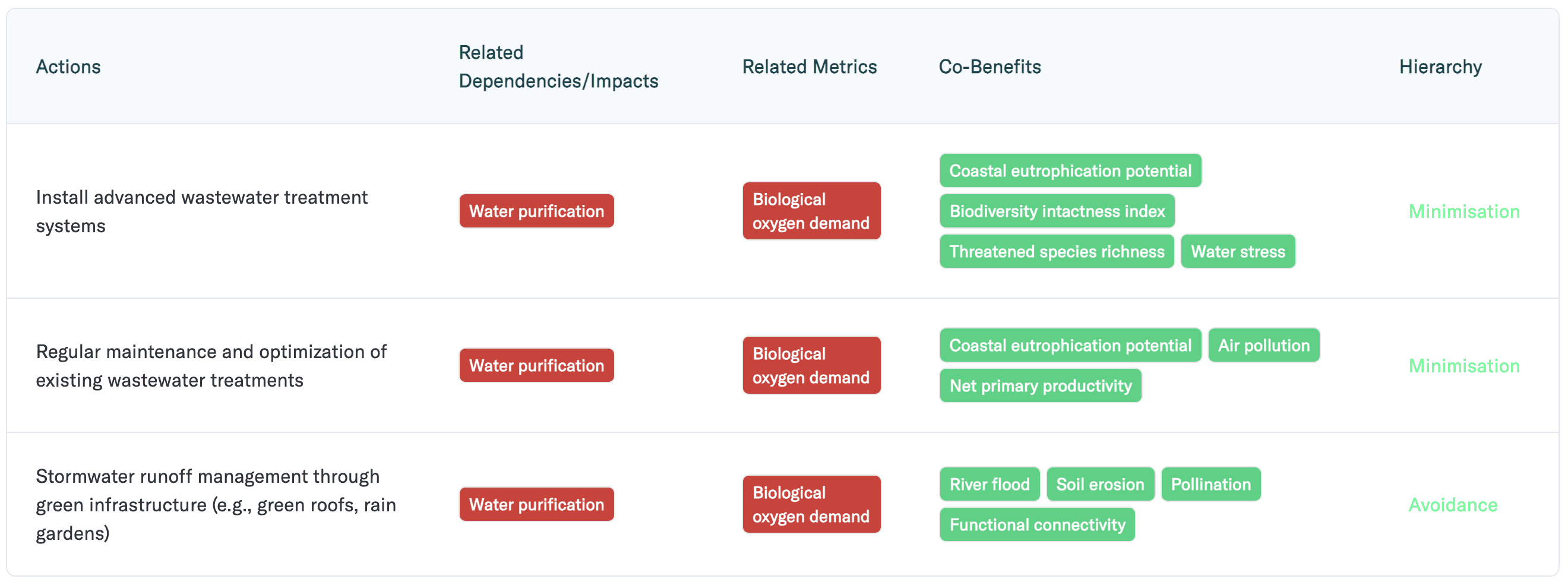Click the Co-Benefits column header
Screen dimensions: 1568x582
click(990, 67)
